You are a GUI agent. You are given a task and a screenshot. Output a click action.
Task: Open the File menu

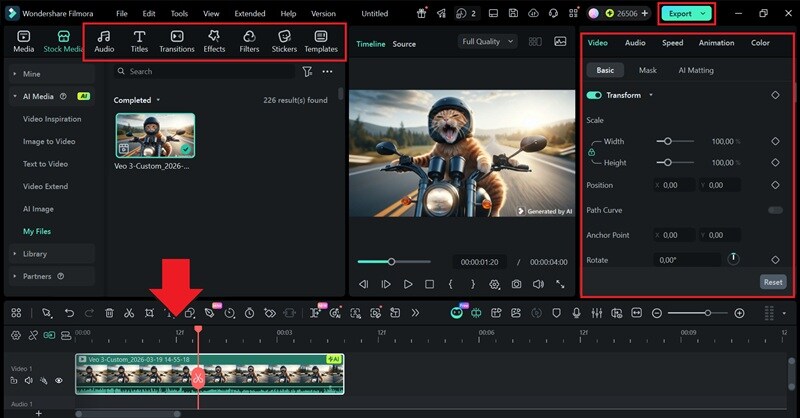[121, 14]
